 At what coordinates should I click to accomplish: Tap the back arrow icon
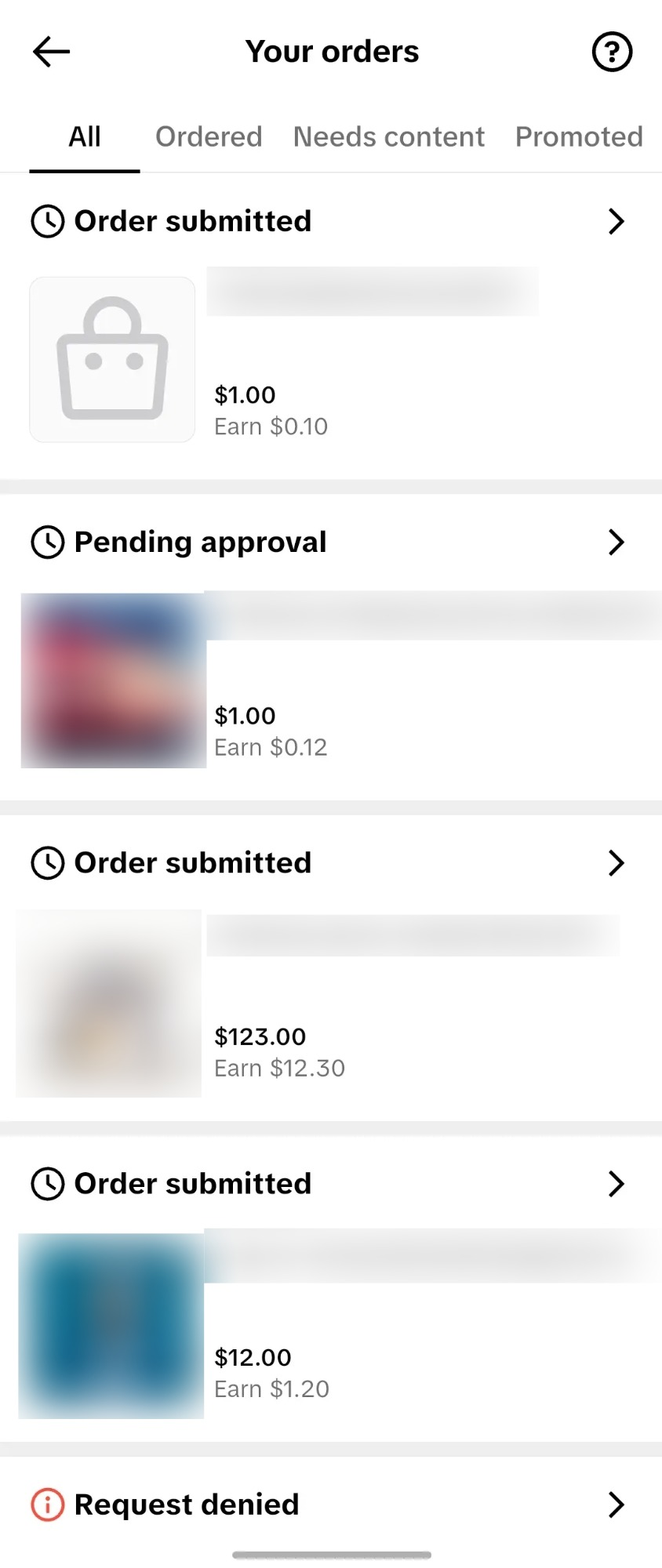pos(52,53)
